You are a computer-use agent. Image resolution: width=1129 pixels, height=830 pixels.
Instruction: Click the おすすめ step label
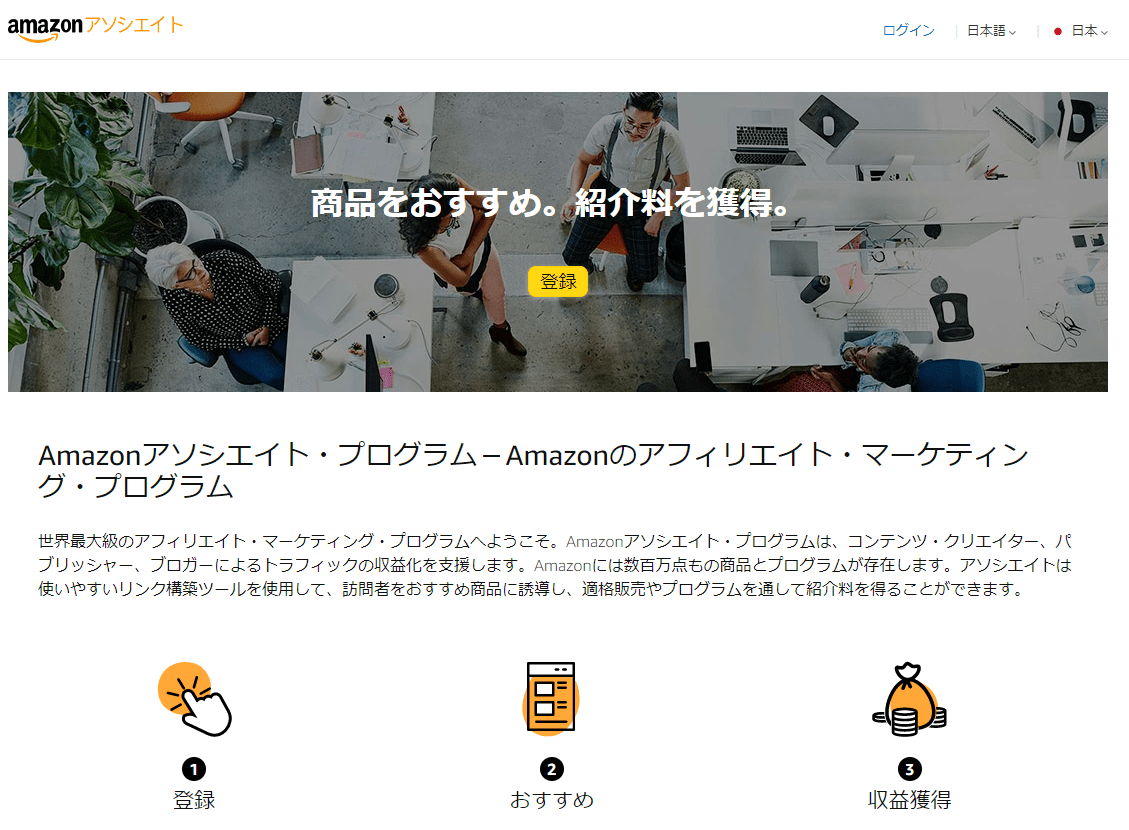click(x=552, y=800)
